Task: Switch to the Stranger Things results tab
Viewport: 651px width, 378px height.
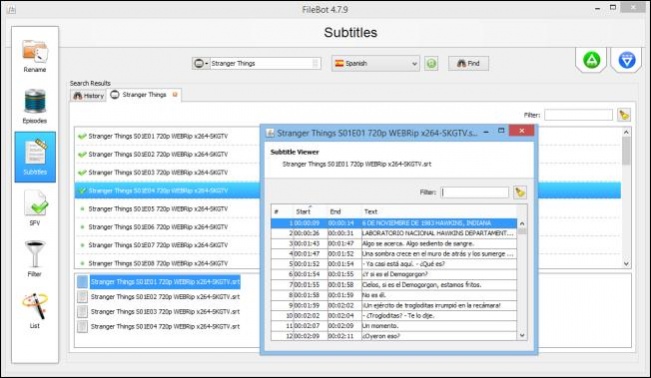Action: (144, 95)
